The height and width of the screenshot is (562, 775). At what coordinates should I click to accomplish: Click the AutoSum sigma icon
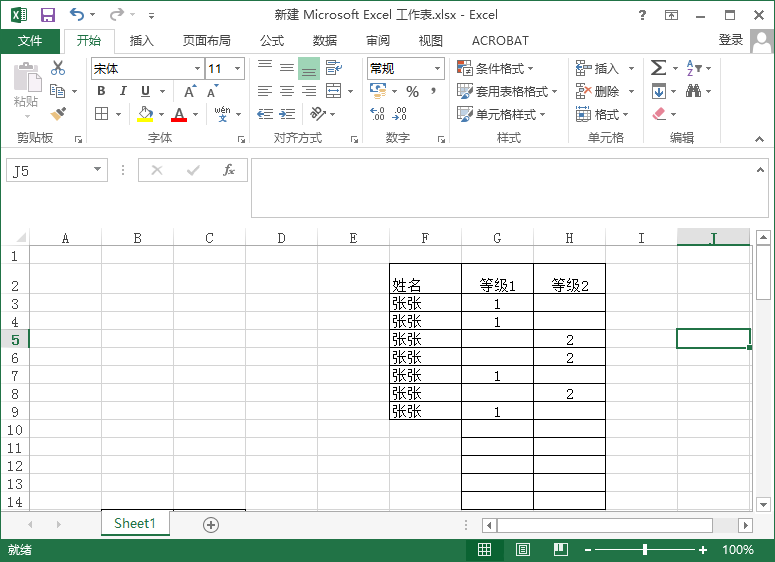658,68
